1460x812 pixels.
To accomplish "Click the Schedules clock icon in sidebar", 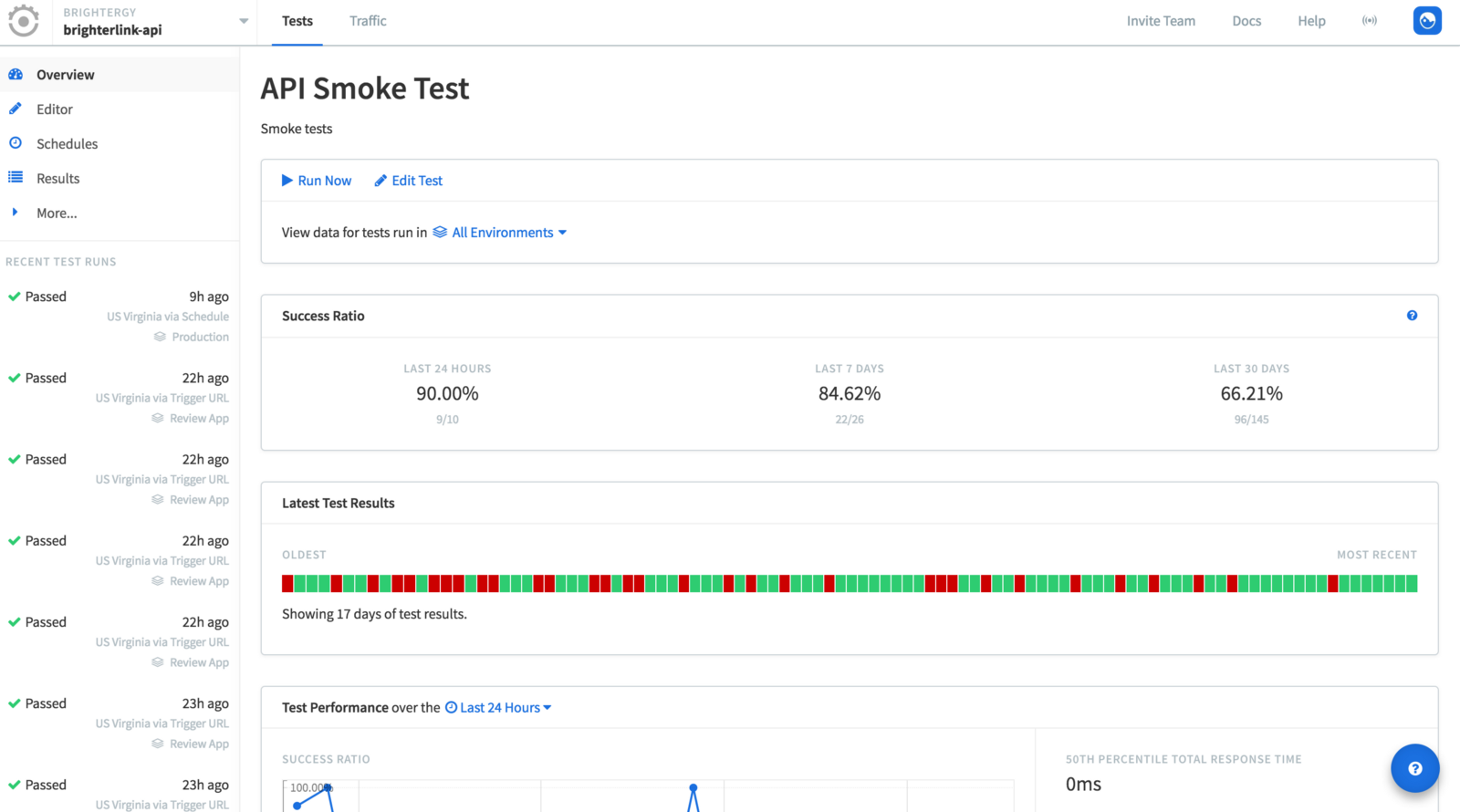I will (16, 143).
